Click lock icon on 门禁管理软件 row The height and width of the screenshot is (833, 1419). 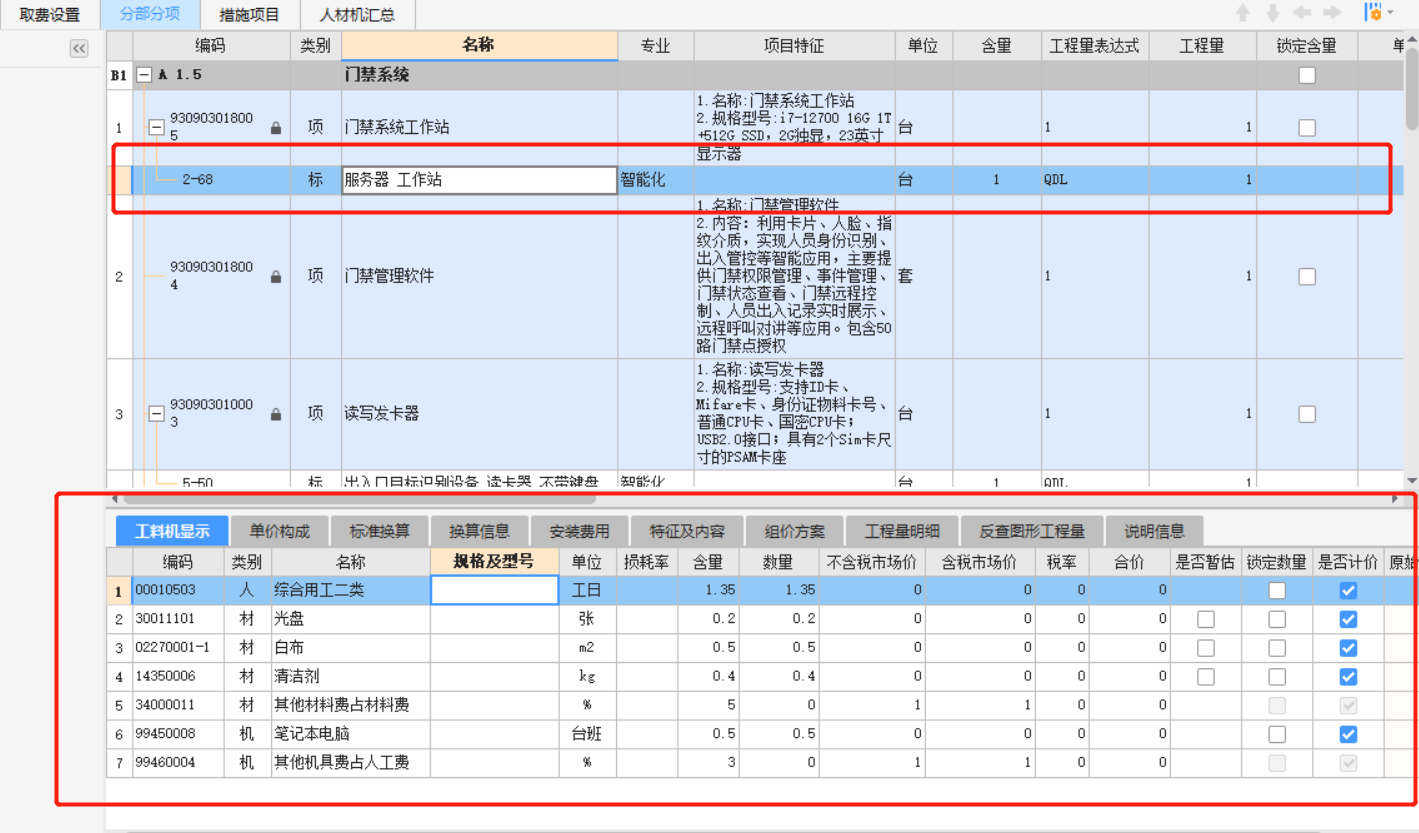276,277
